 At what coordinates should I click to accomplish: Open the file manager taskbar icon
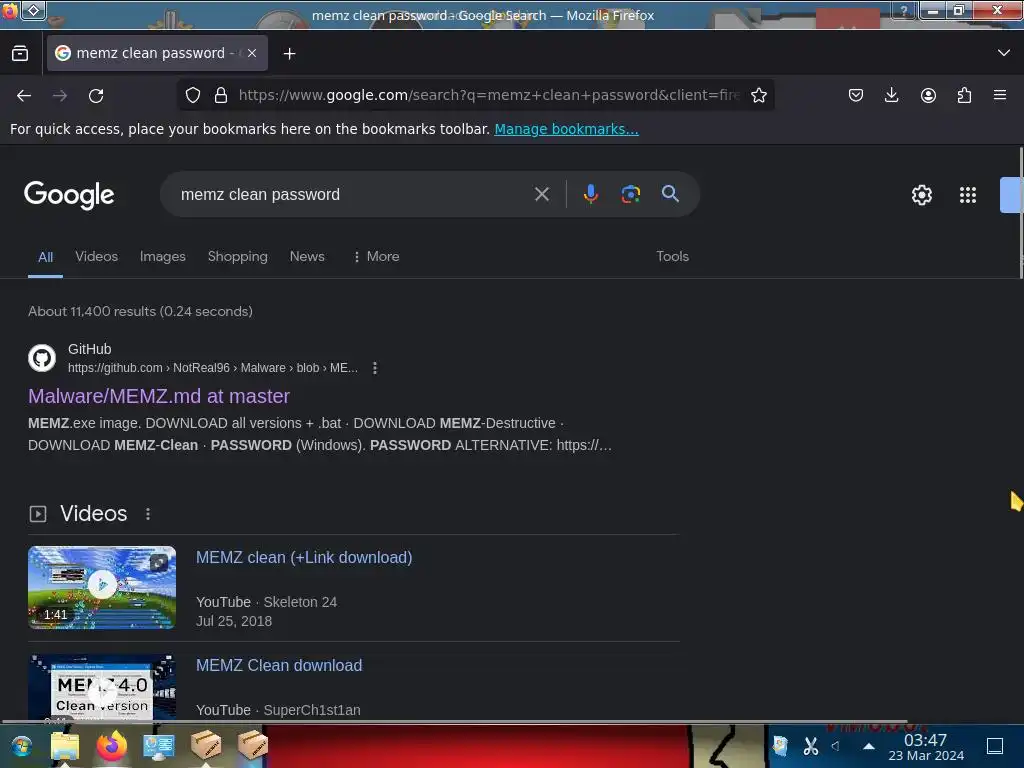click(65, 746)
